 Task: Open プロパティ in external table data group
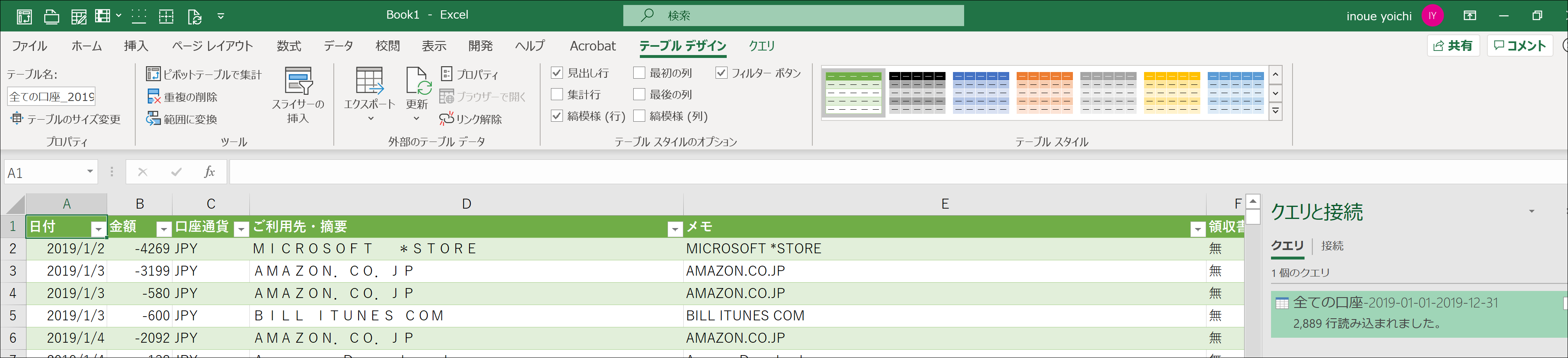[469, 74]
